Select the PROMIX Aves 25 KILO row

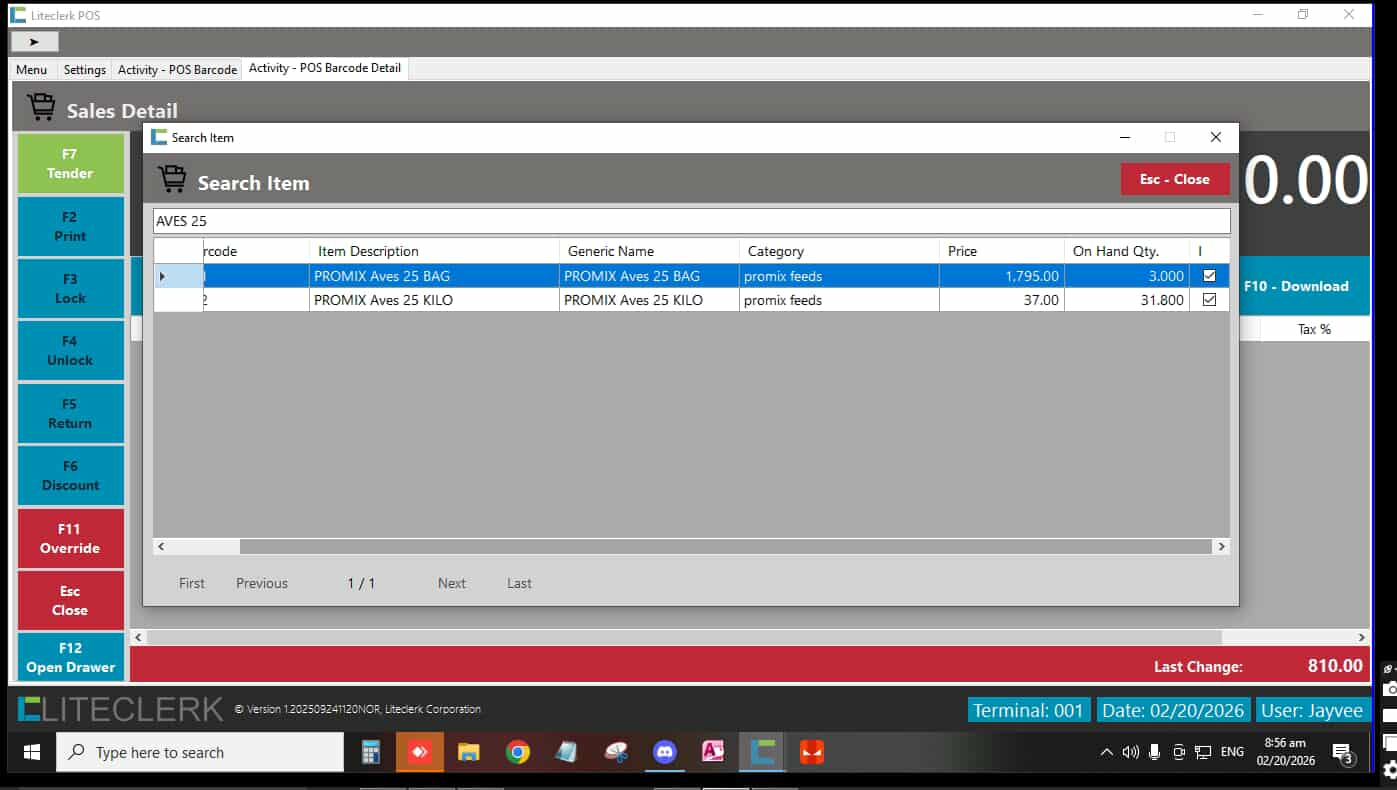pos(433,300)
